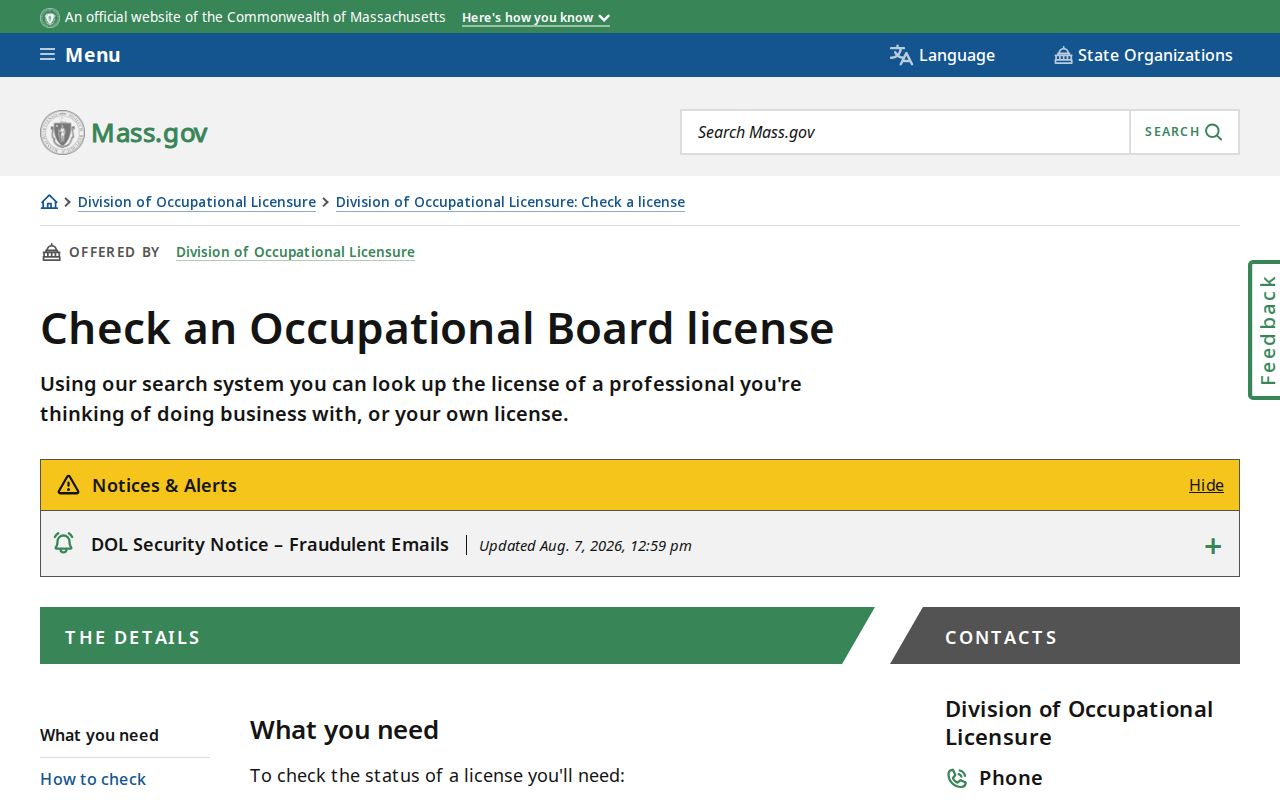
Task: Click the warning triangle alert icon
Action: pyautogui.click(x=68, y=485)
